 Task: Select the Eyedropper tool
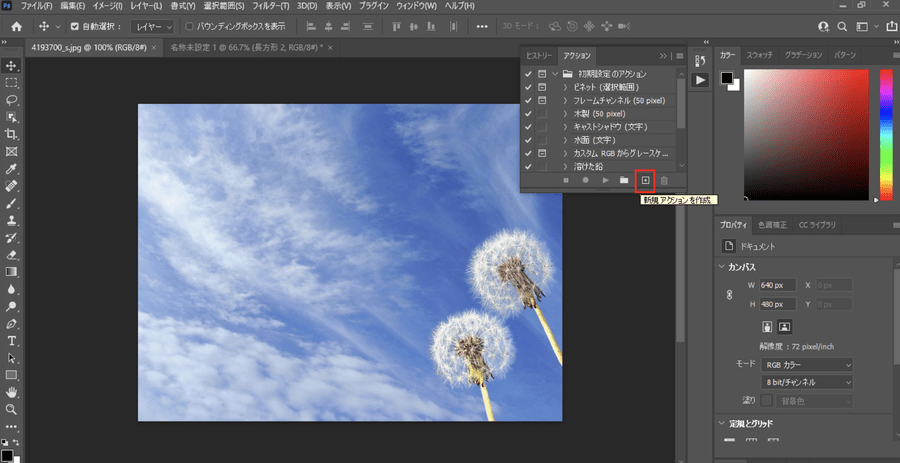12,169
